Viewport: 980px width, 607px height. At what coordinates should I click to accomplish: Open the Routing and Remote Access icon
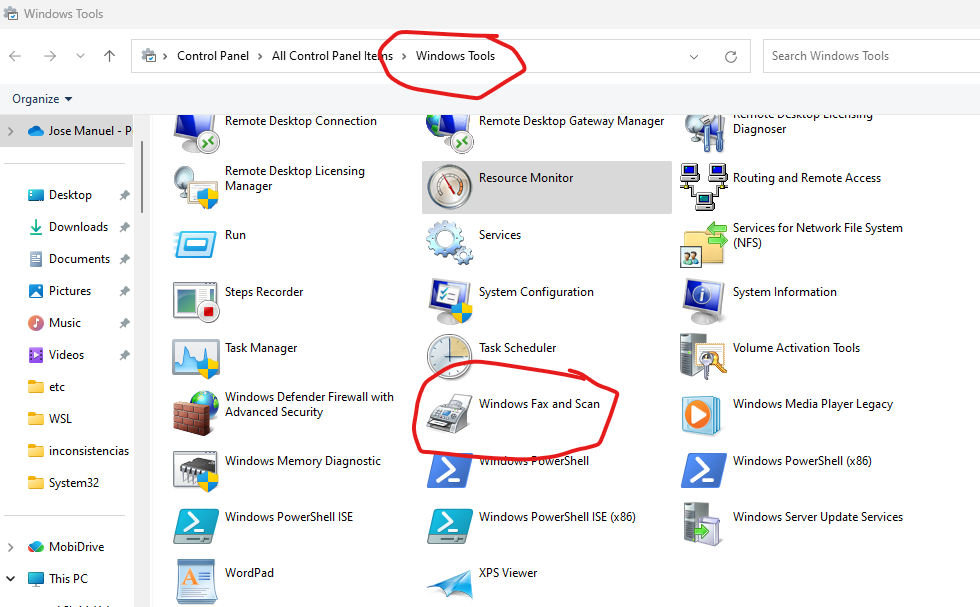click(704, 187)
